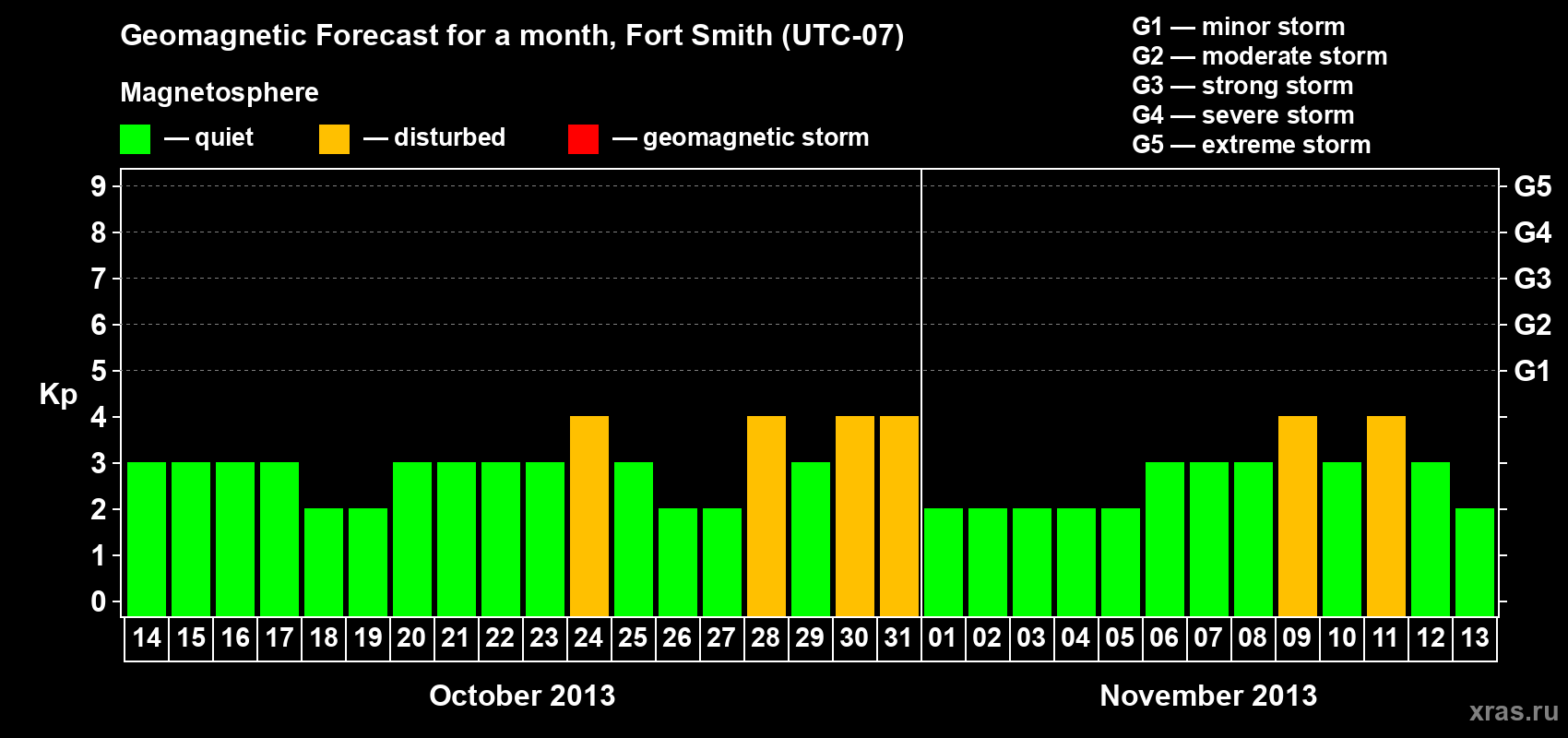Click date label 19 on the axis
The image size is (1568, 738).
(x=368, y=637)
